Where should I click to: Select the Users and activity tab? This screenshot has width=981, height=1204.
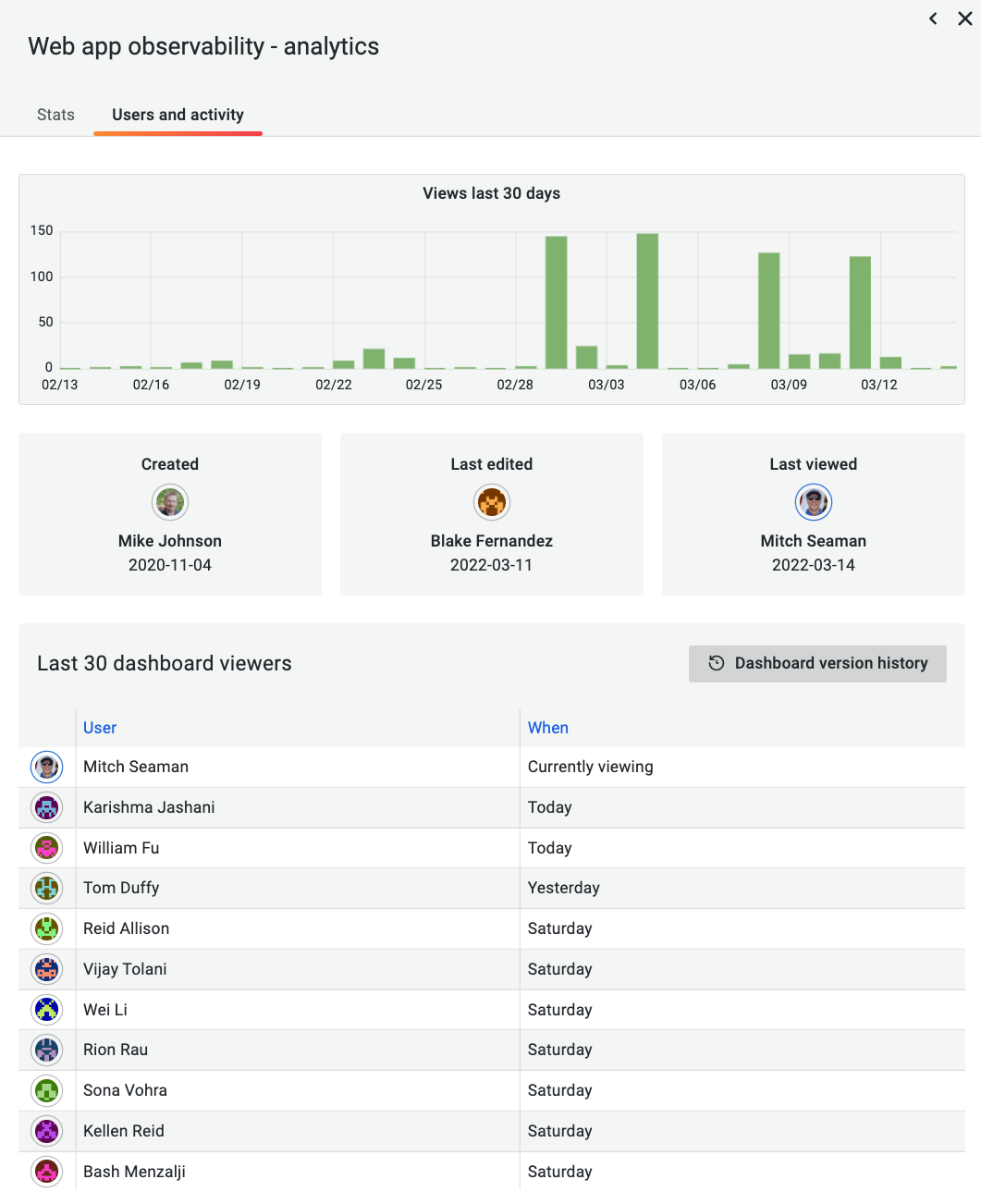point(178,115)
